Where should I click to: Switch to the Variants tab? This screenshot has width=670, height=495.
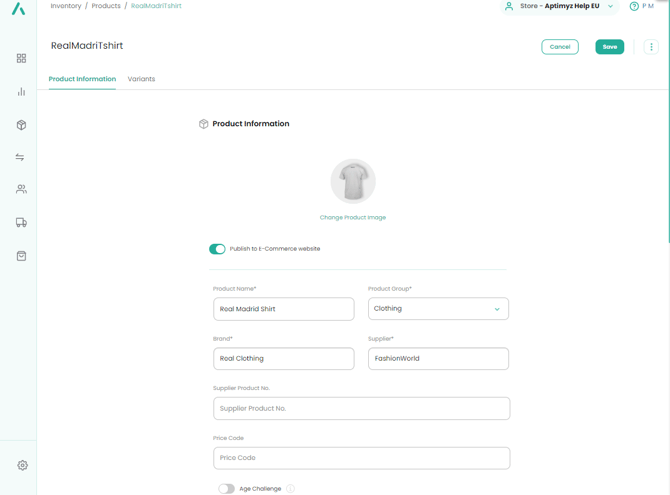pyautogui.click(x=141, y=79)
